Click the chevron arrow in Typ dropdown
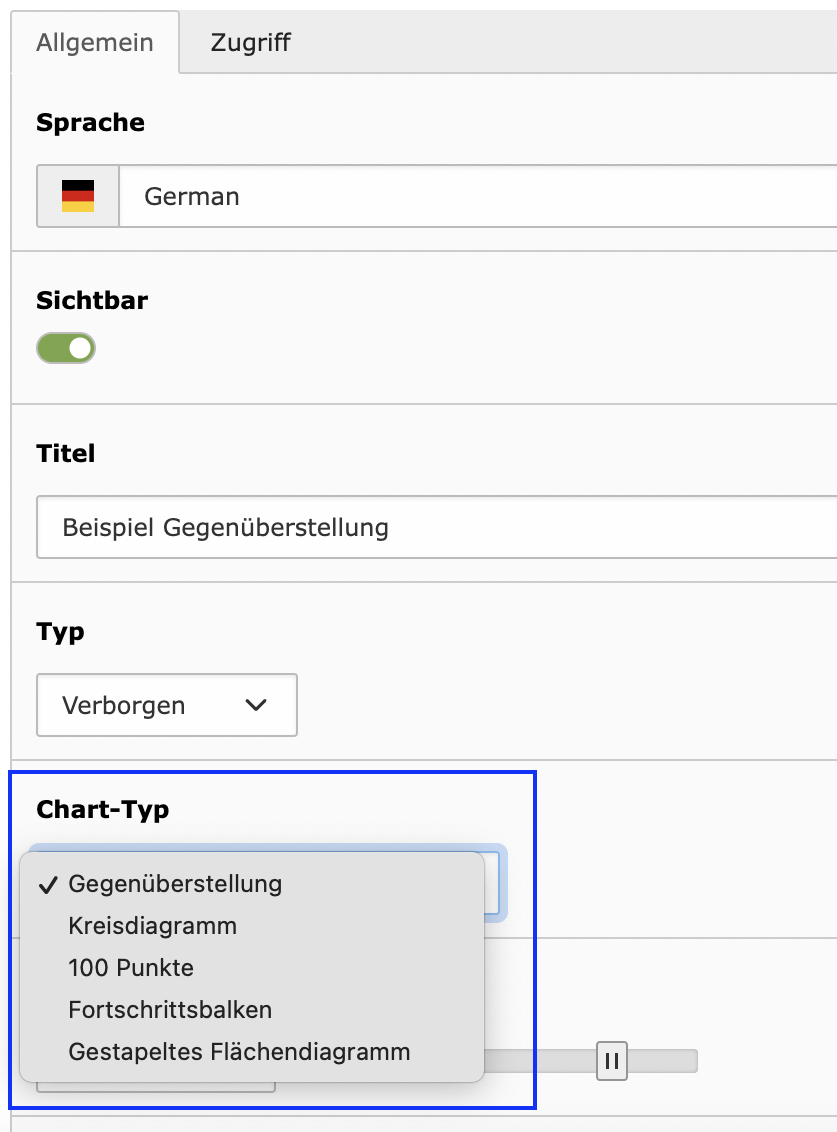837x1132 pixels. coord(256,705)
